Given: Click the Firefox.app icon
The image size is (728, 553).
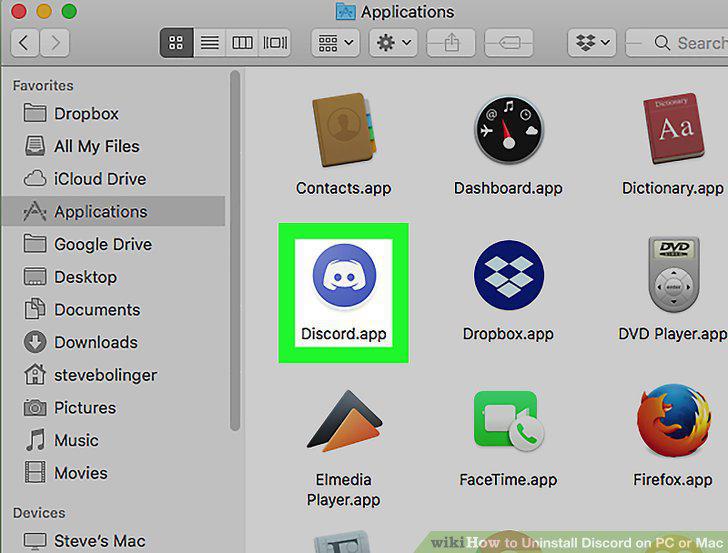Looking at the screenshot, I should point(673,423).
